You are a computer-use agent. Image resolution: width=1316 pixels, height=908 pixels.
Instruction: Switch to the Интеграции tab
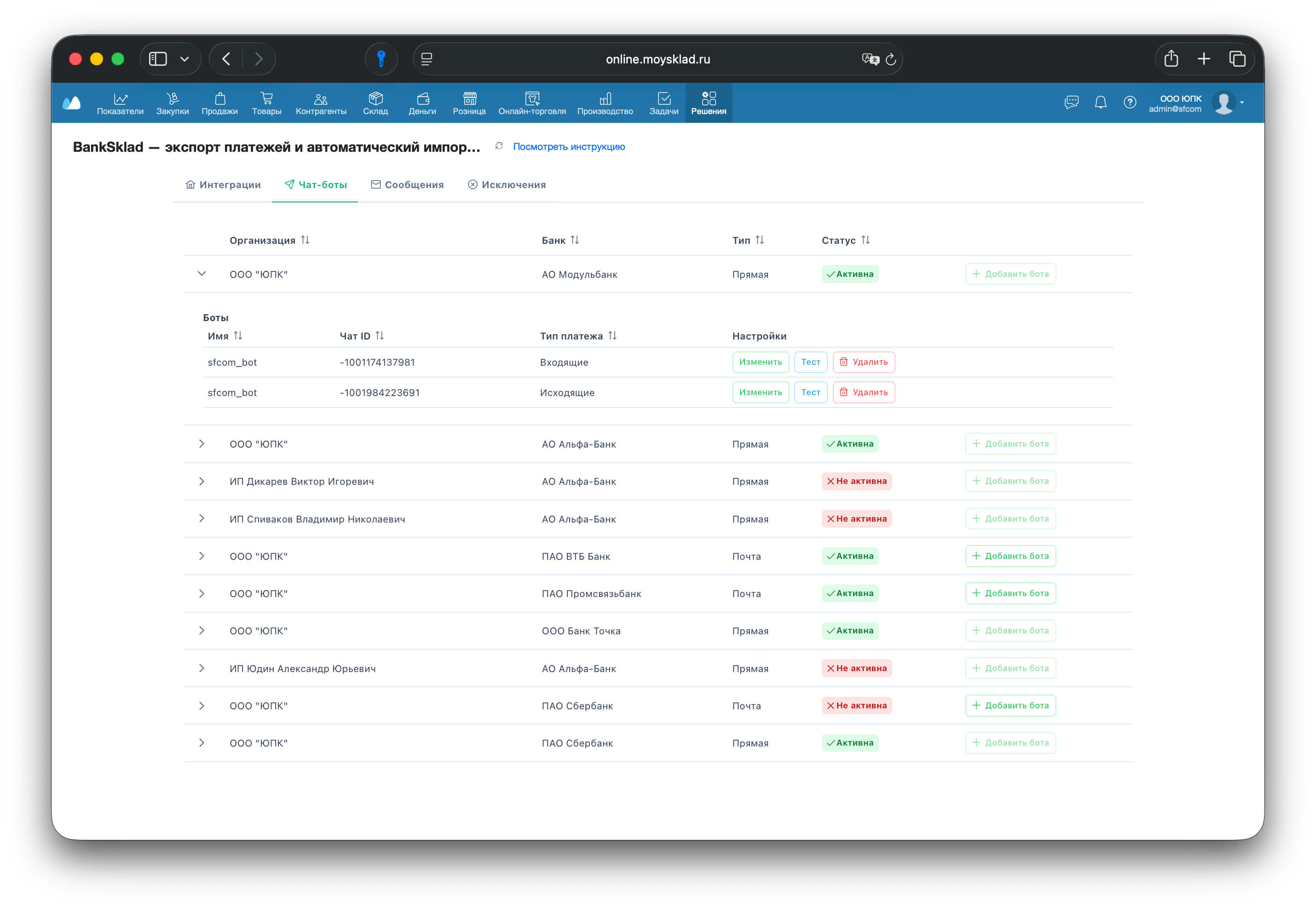223,185
